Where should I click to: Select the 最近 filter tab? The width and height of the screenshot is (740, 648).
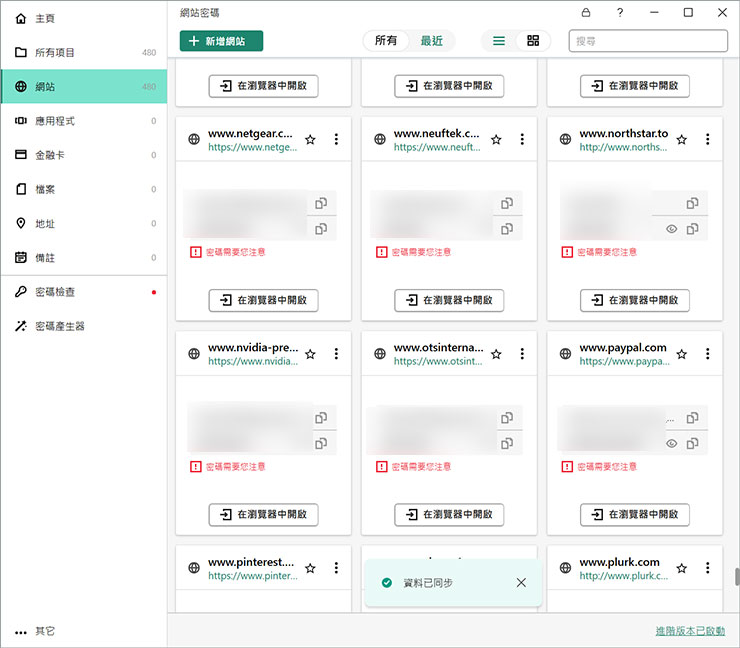click(431, 41)
